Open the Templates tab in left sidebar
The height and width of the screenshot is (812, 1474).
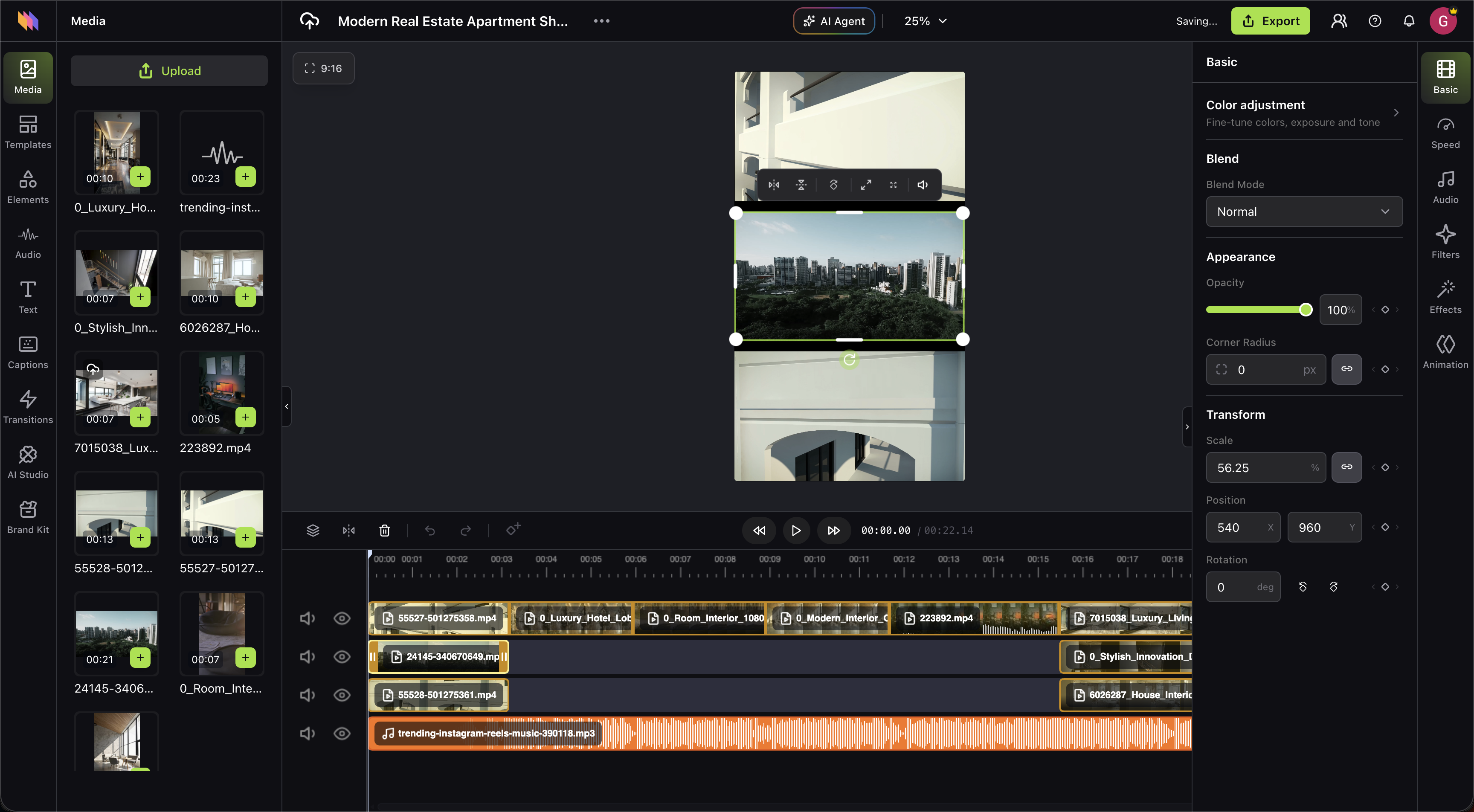click(27, 132)
